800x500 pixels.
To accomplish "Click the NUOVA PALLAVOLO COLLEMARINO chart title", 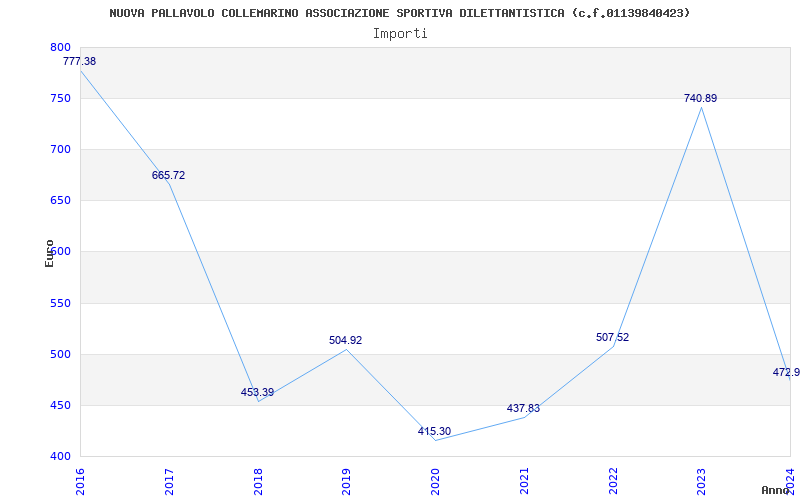I will pyautogui.click(x=400, y=13).
